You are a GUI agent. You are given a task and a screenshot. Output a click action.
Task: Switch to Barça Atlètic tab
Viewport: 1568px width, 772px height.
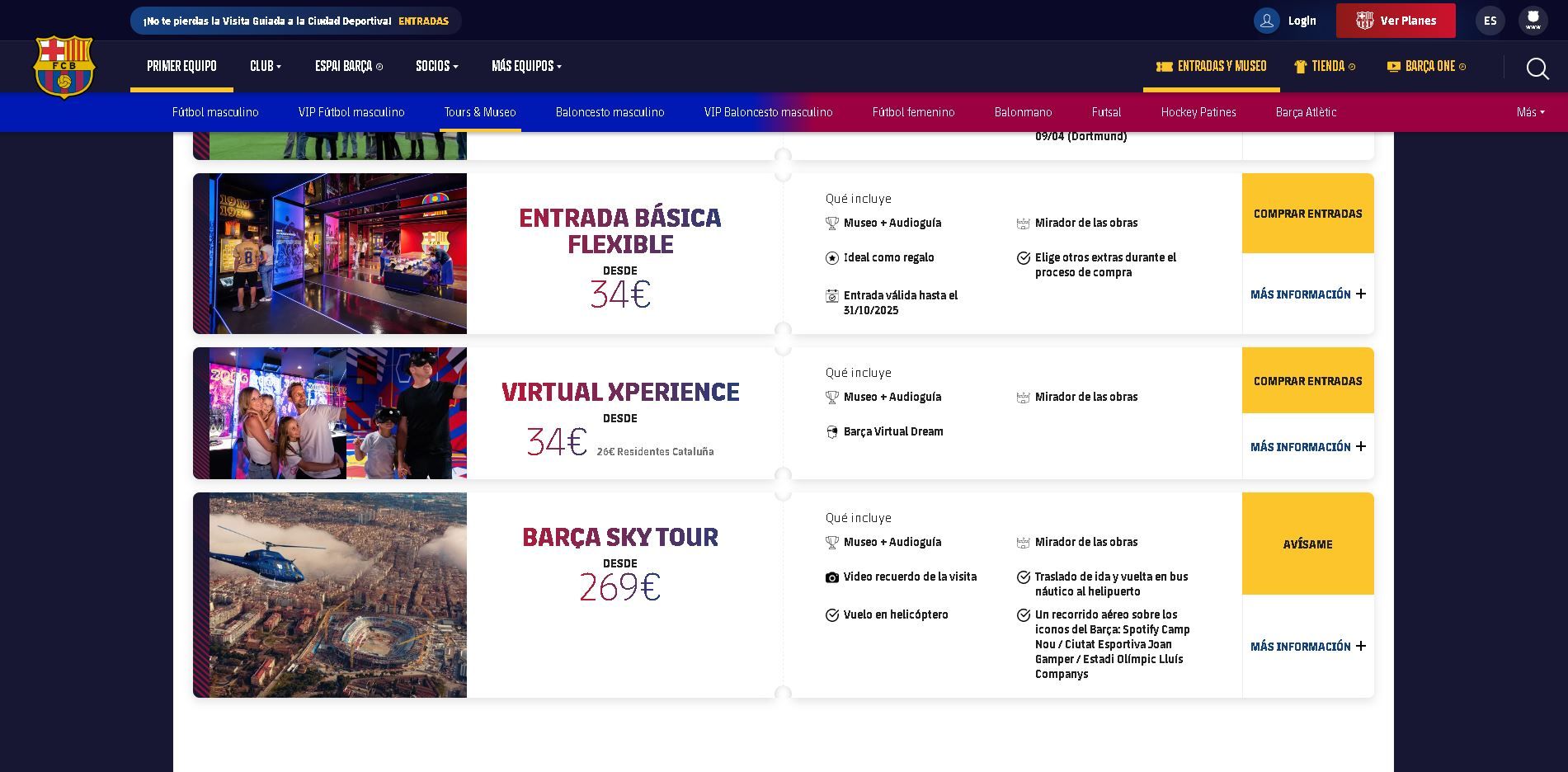tap(1307, 112)
